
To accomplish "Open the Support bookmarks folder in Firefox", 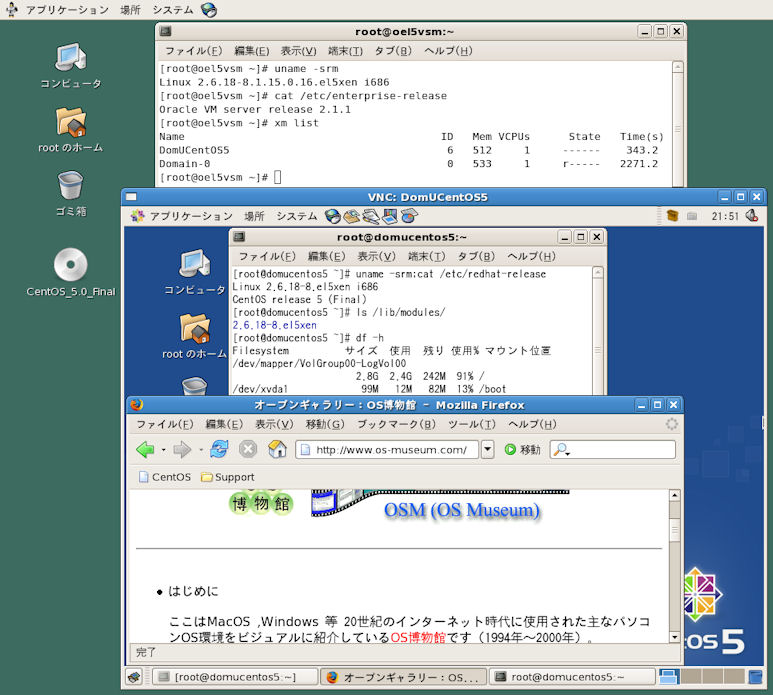I will tap(228, 477).
